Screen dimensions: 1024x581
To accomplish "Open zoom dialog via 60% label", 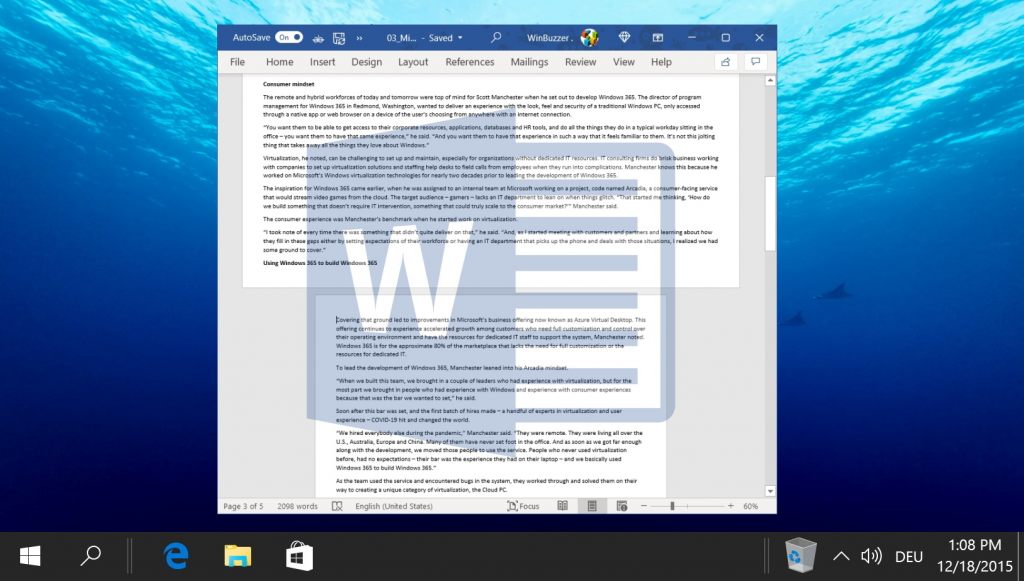I will point(750,506).
